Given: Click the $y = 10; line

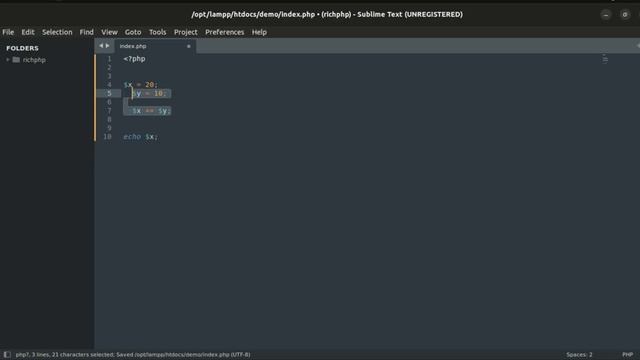Looking at the screenshot, I should [x=149, y=93].
